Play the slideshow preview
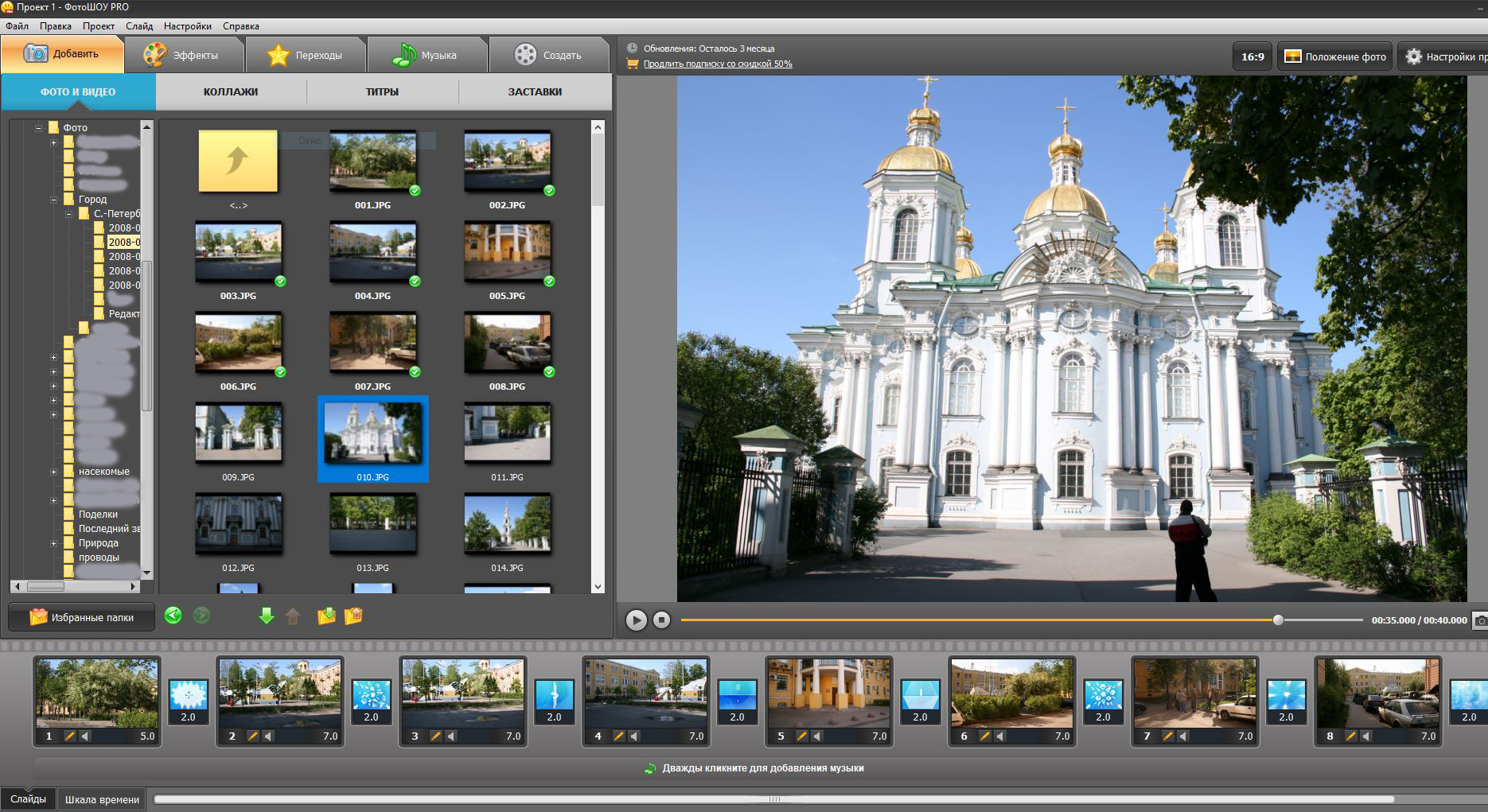Screen dimensions: 1488x812 pyautogui.click(x=636, y=620)
